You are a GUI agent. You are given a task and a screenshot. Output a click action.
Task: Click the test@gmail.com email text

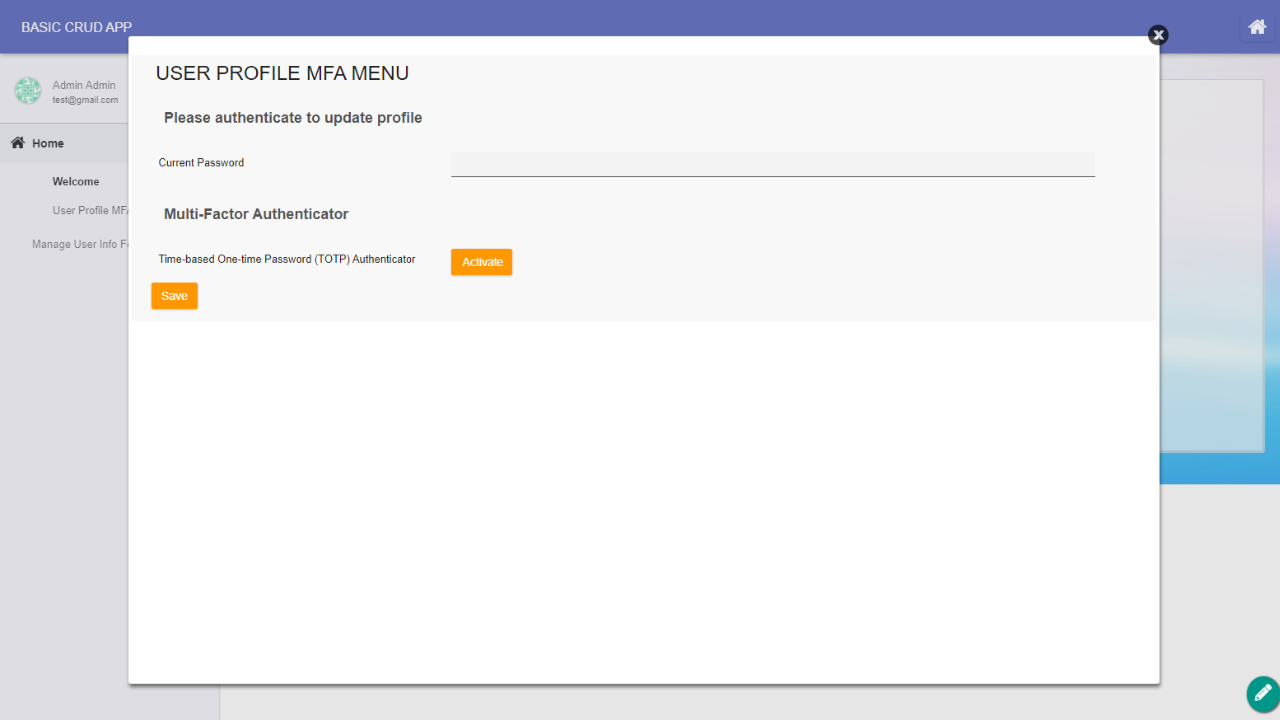(85, 100)
